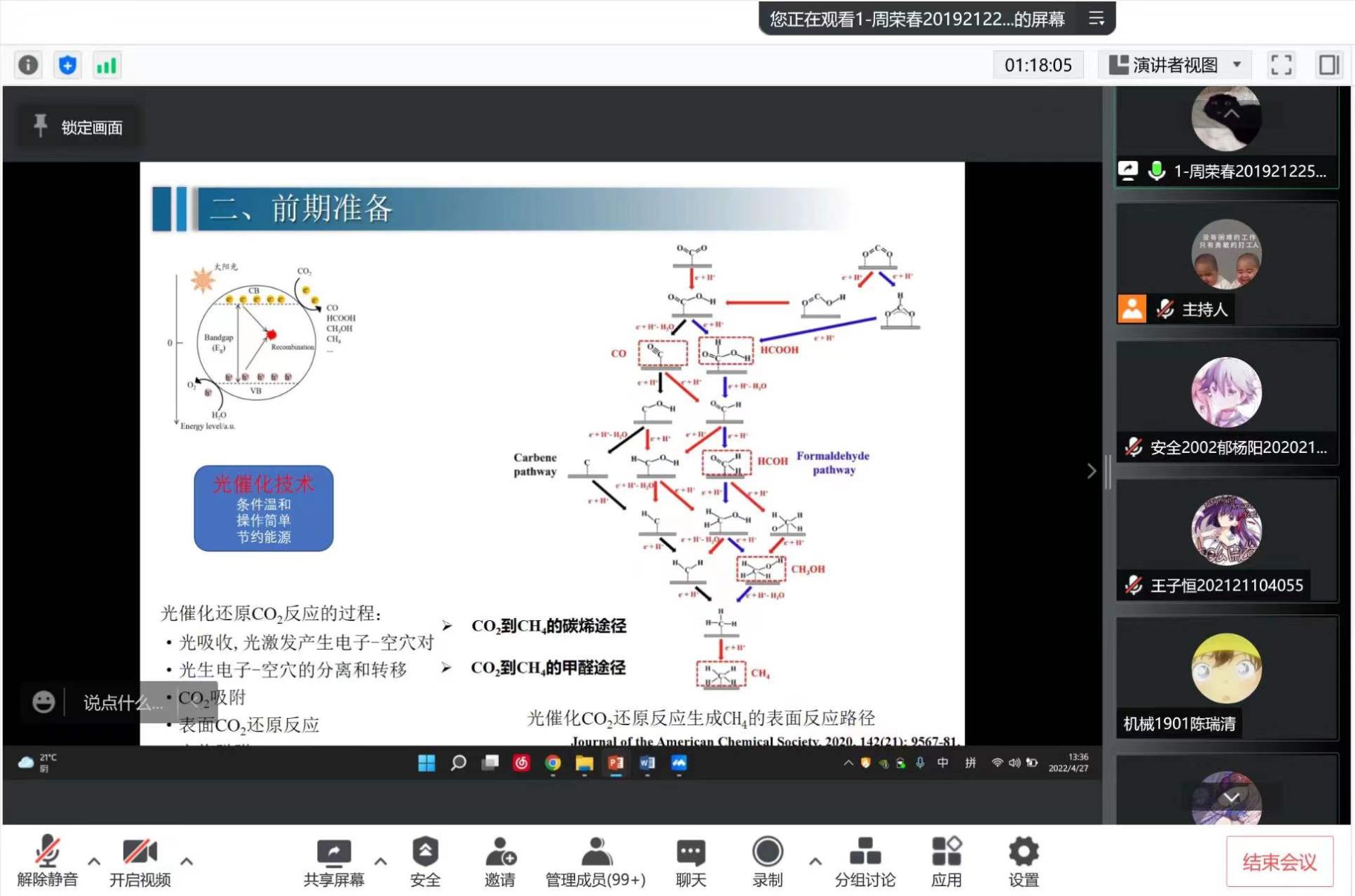This screenshot has height=896, width=1355.
Task: Toggle the side panel layout icon
Action: (1328, 65)
